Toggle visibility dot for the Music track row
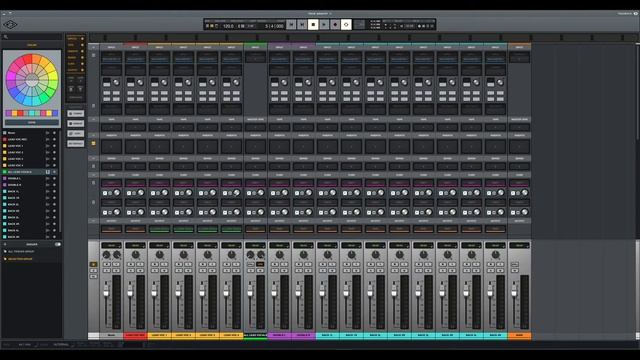The height and width of the screenshot is (360, 640). point(54,133)
